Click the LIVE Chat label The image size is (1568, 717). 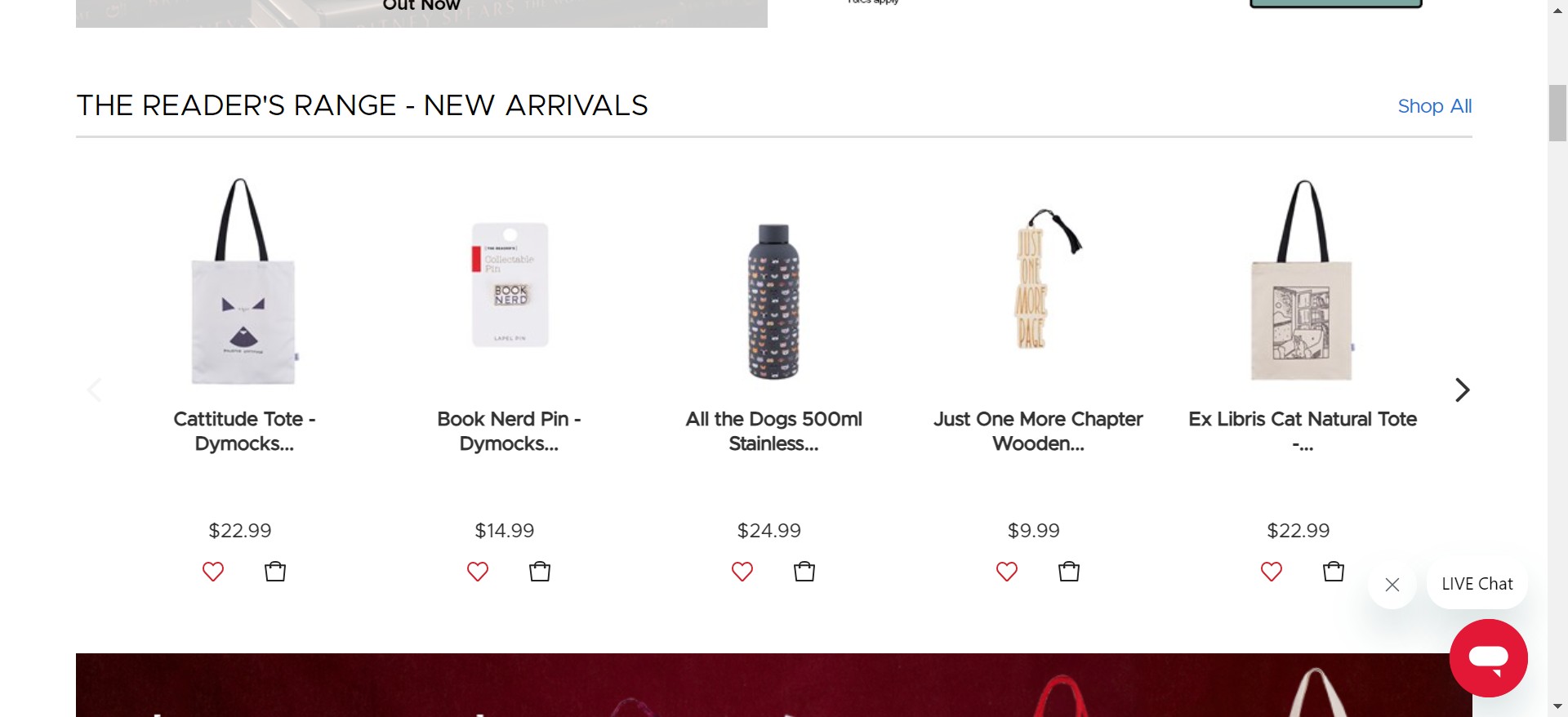coord(1477,584)
